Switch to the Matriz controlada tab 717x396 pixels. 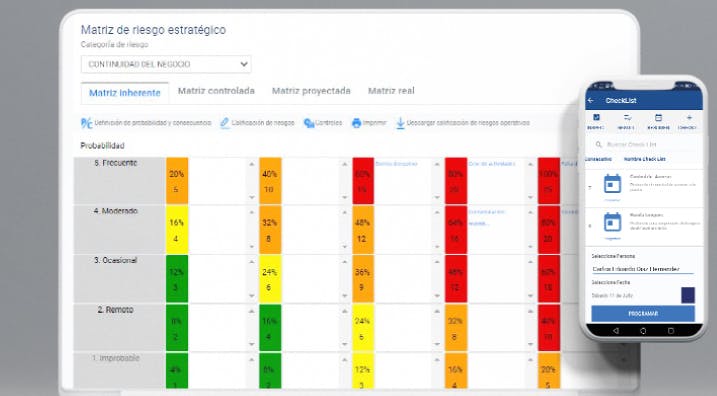216,91
